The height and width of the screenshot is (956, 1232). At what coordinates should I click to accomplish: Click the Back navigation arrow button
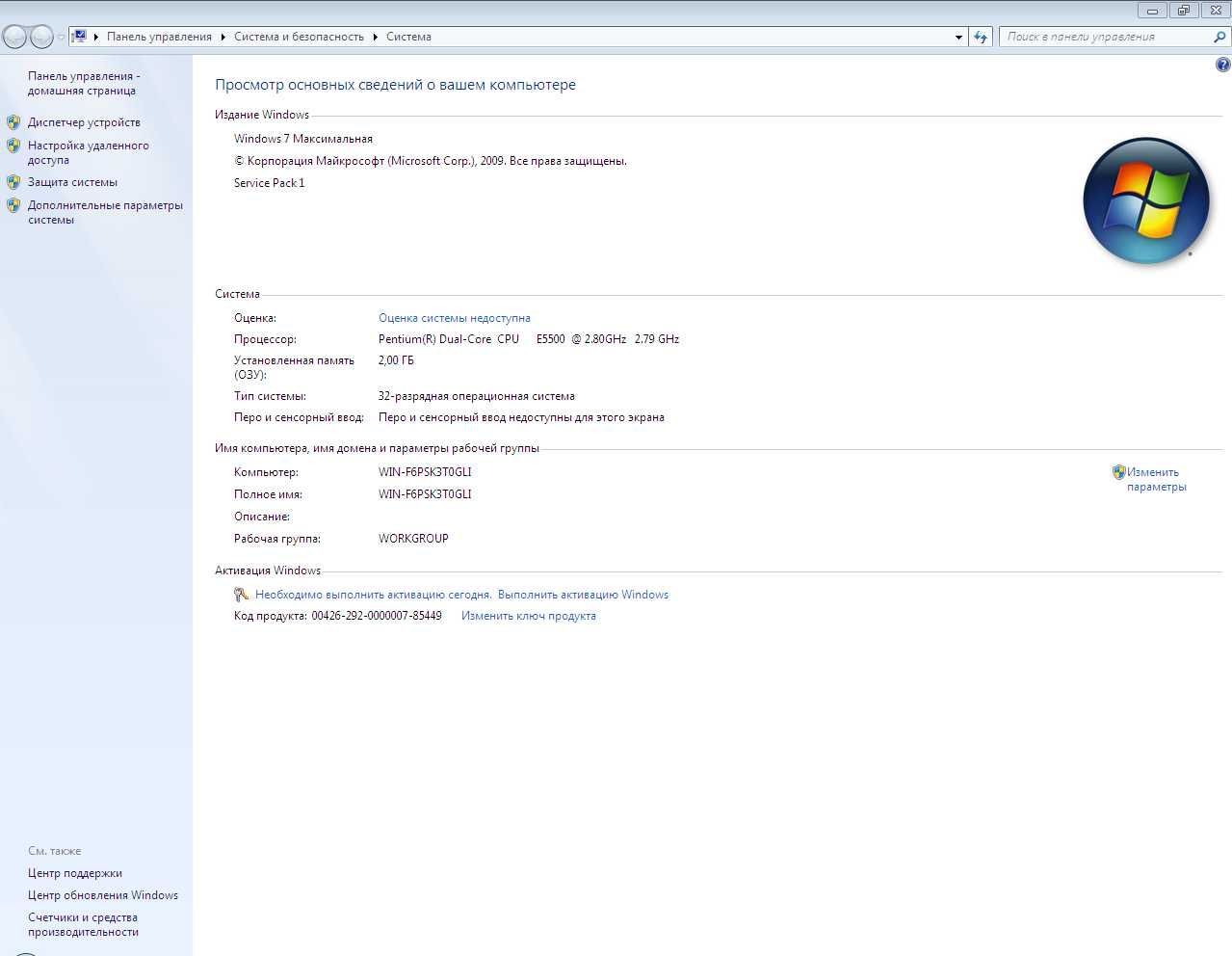(14, 37)
